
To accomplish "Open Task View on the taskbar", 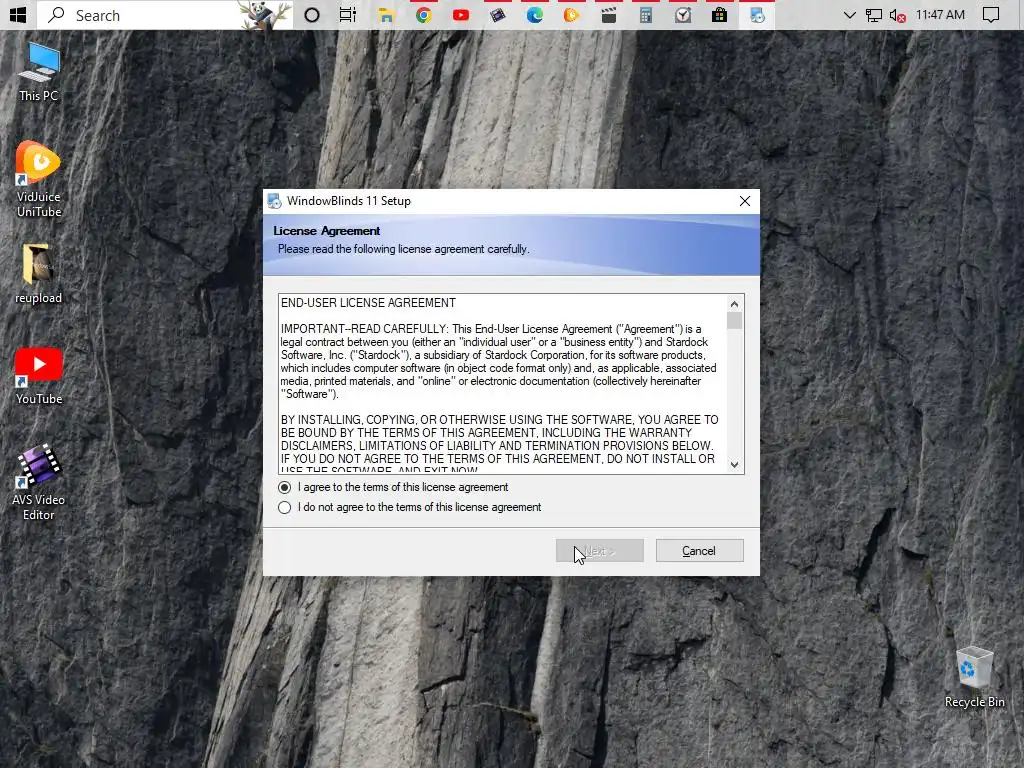I will click(348, 14).
